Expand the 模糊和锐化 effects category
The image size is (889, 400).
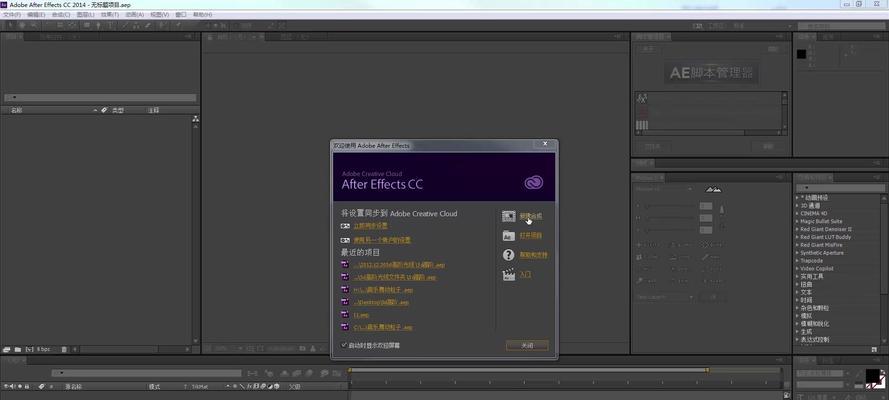click(x=797, y=324)
